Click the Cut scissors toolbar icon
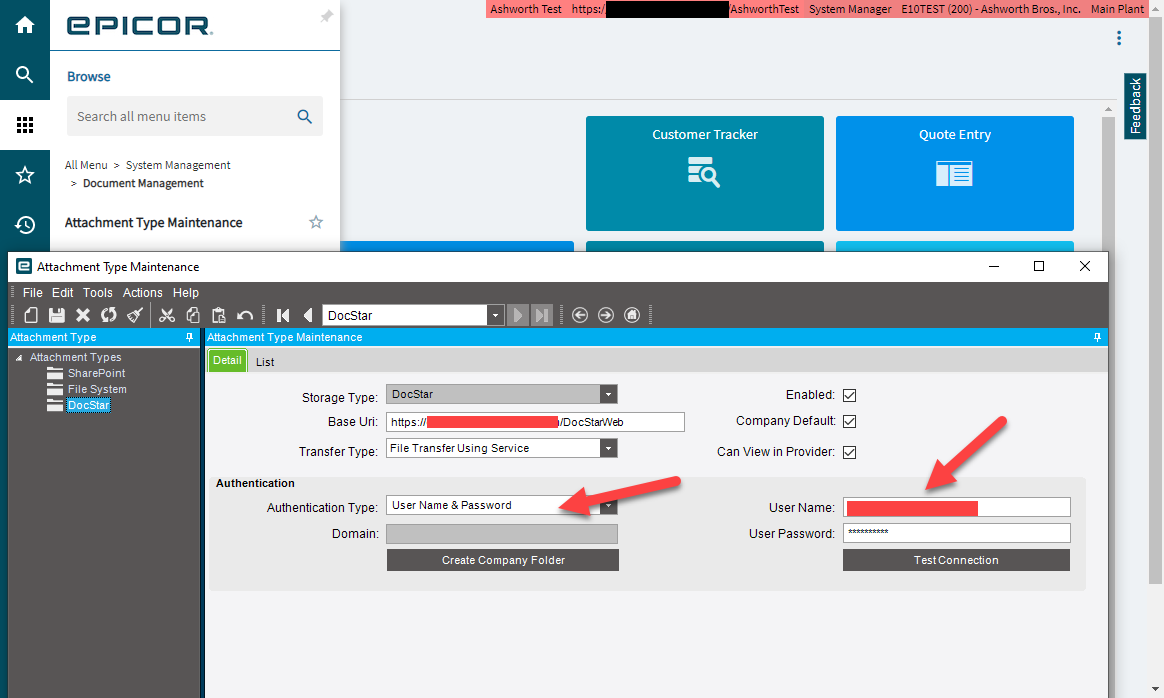This screenshot has width=1164, height=698. coord(167,316)
